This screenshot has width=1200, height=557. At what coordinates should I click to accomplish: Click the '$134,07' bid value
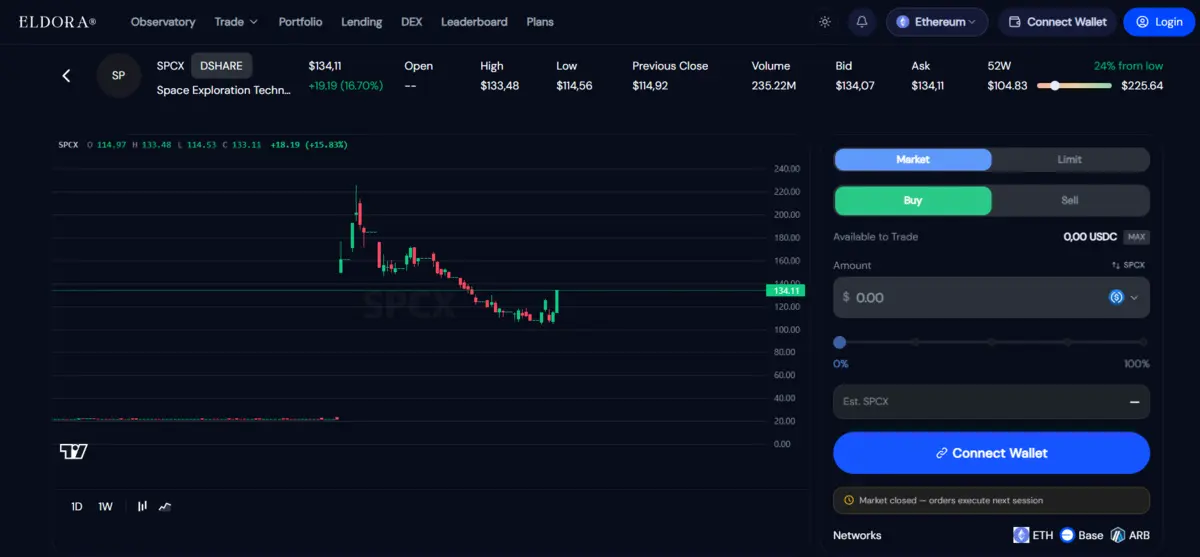[855, 86]
